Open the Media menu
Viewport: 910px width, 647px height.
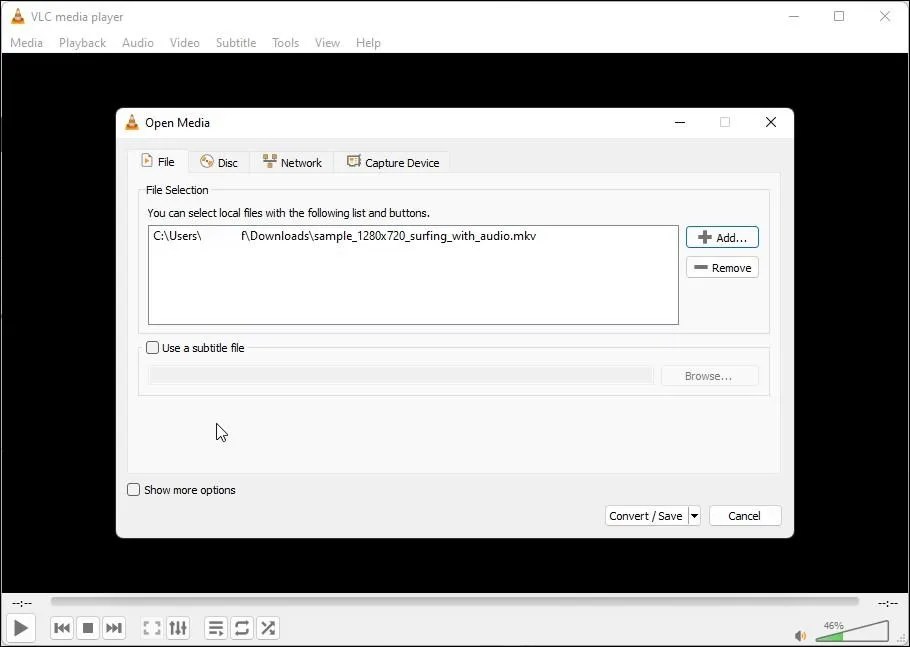(26, 42)
